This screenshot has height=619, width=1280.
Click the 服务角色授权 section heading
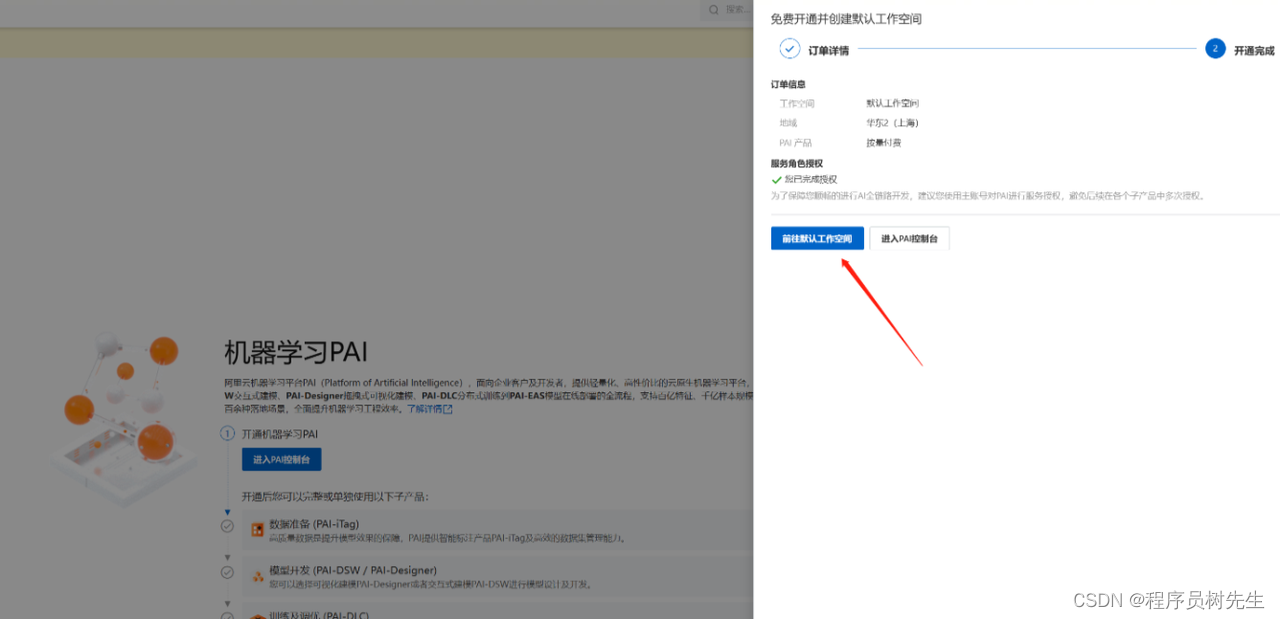point(796,163)
